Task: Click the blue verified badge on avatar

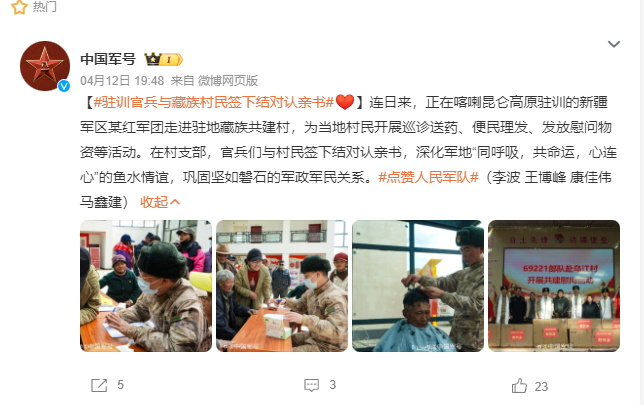Action: click(64, 86)
